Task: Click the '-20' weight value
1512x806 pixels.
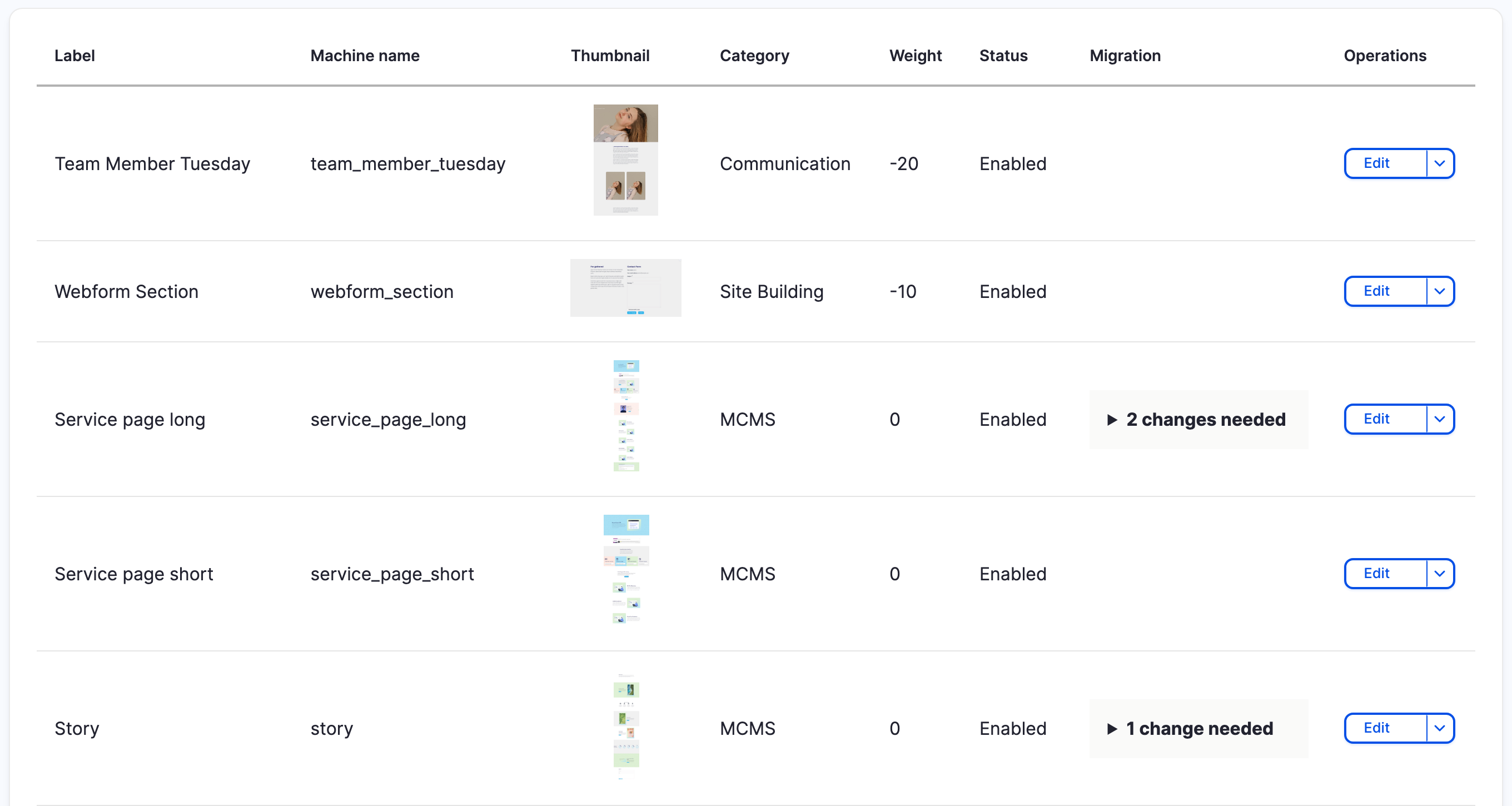Action: [904, 164]
